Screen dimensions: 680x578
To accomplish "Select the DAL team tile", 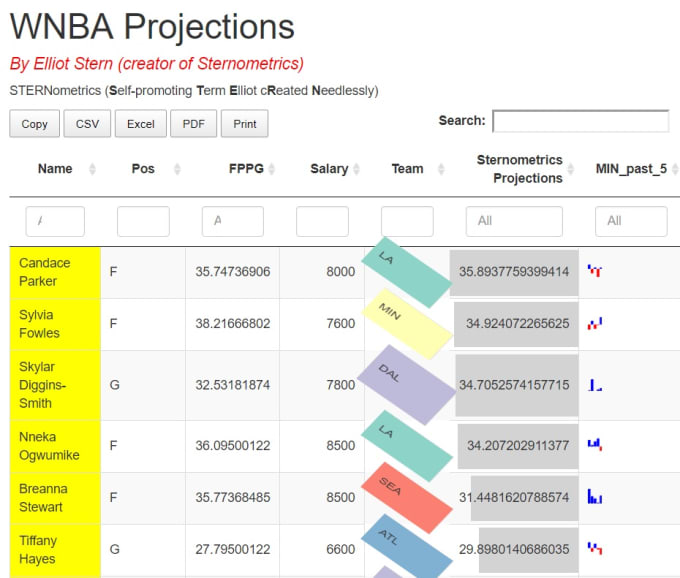I will (408, 385).
